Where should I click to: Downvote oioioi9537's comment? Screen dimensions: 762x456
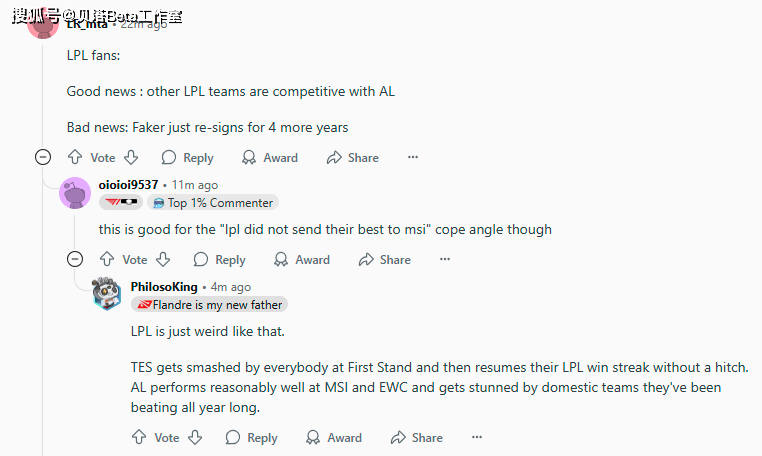[x=163, y=259]
